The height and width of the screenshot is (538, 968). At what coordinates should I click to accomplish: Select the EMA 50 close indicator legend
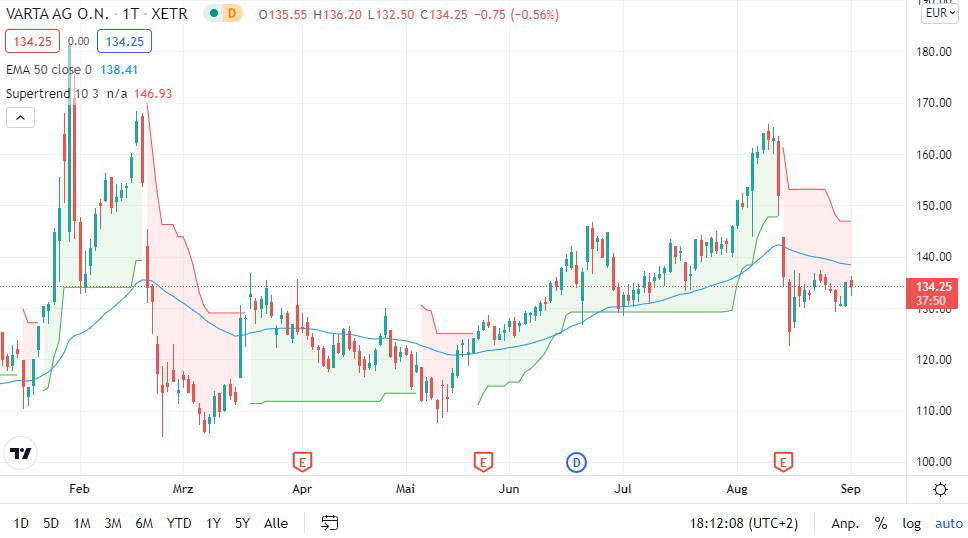coord(49,70)
